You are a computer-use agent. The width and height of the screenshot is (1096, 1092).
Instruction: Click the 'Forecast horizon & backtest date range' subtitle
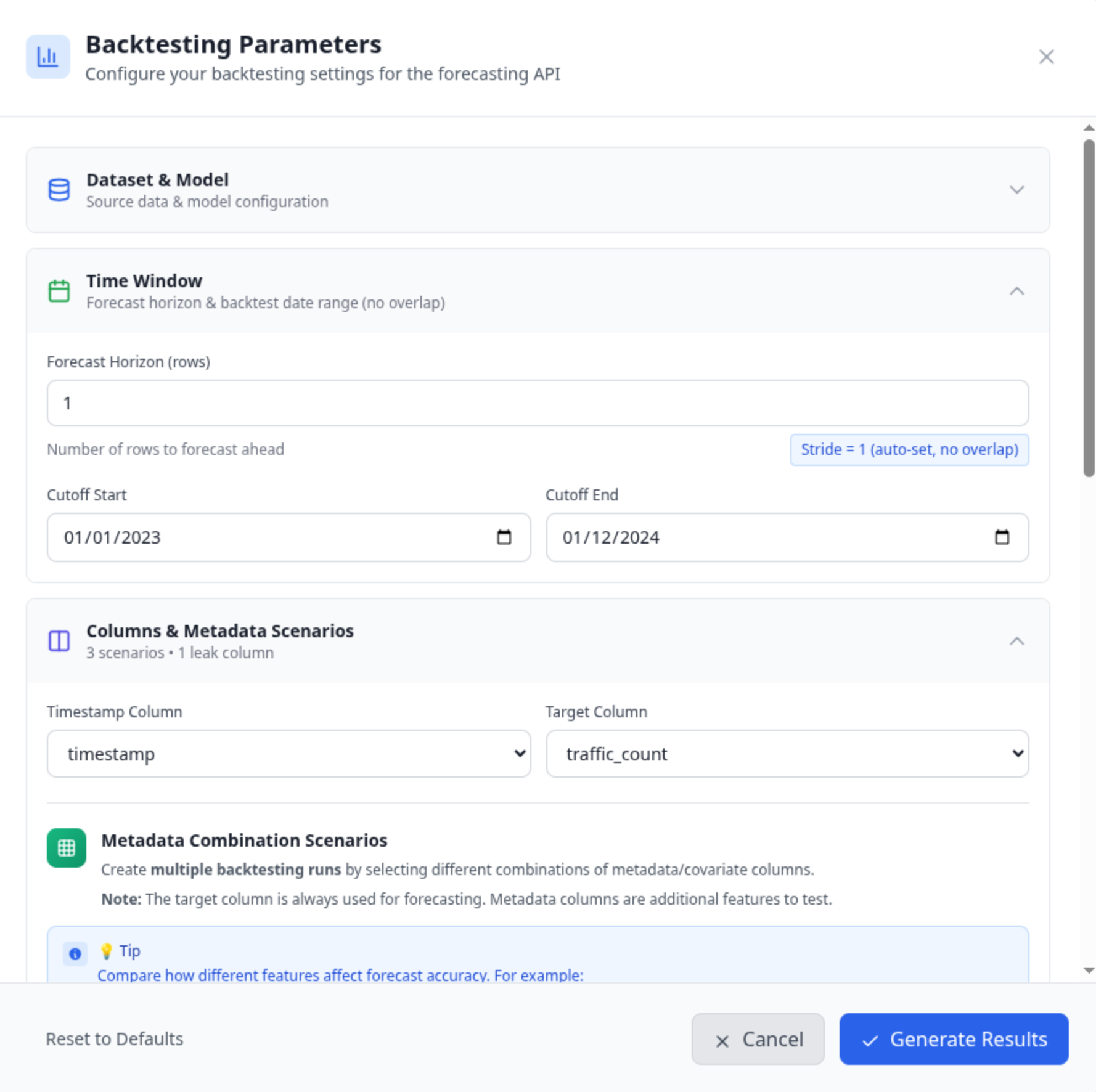pyautogui.click(x=266, y=303)
